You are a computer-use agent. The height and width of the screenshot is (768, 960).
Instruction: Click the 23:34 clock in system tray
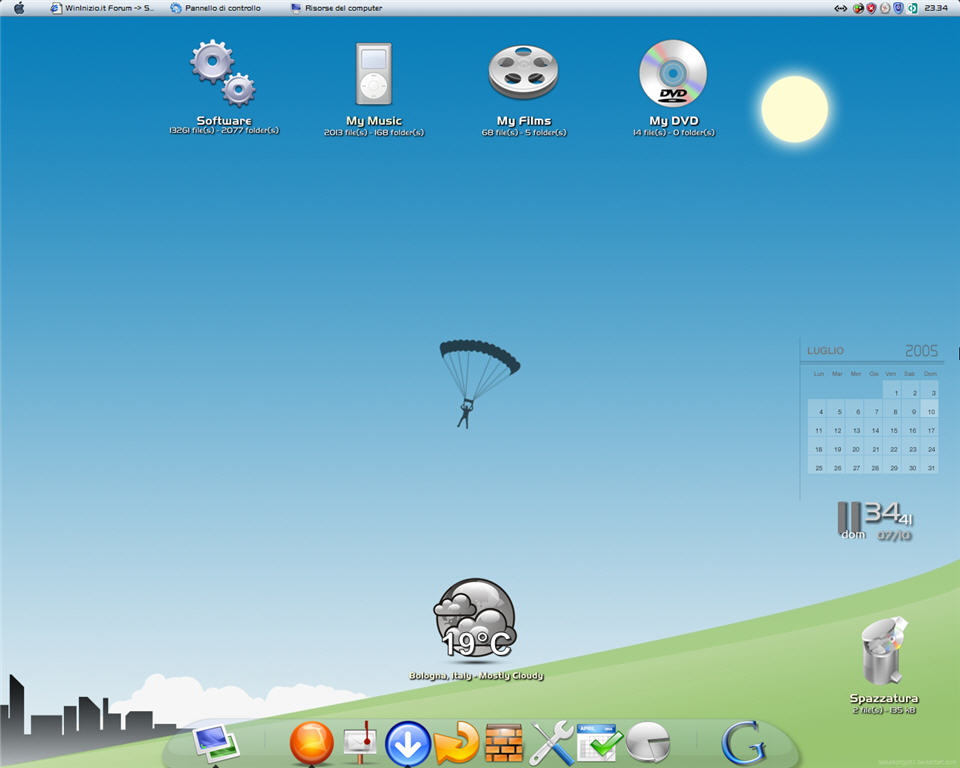pyautogui.click(x=936, y=8)
